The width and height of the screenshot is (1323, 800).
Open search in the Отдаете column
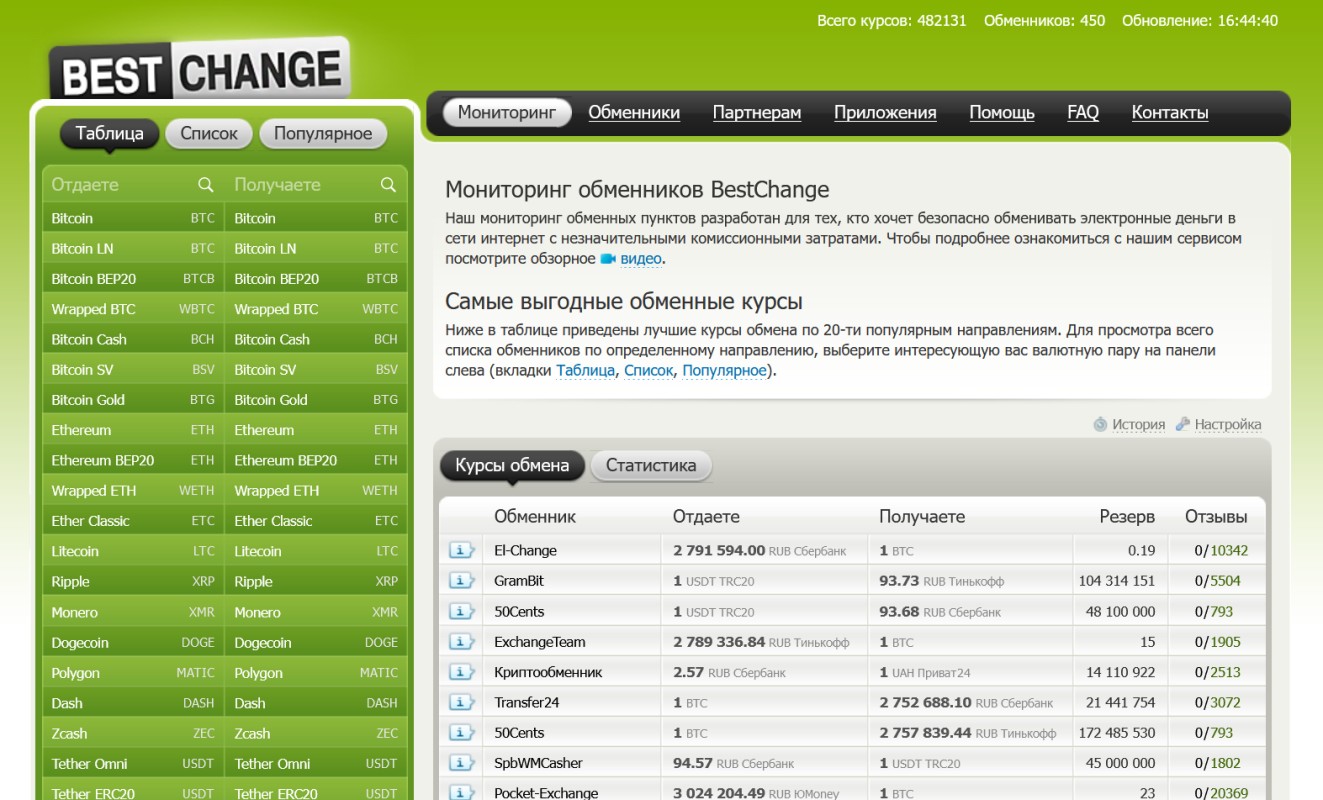click(206, 185)
